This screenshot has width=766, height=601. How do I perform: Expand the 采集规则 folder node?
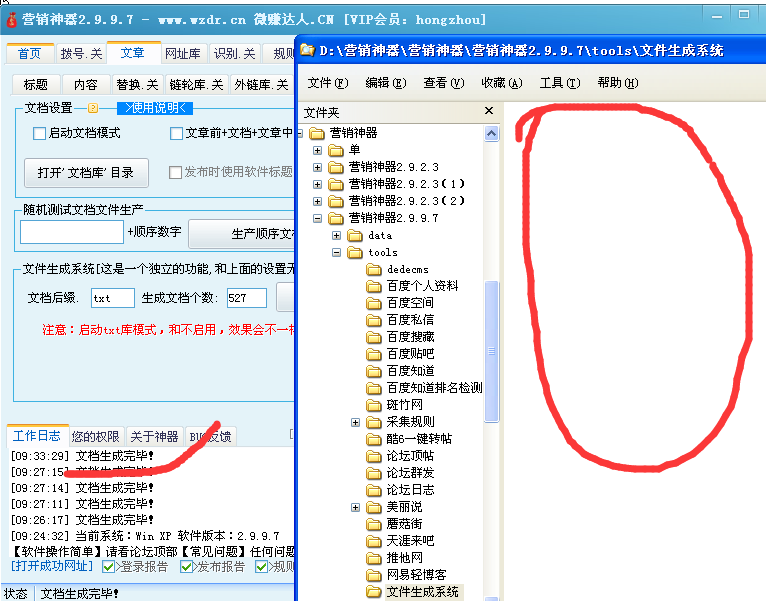355,422
